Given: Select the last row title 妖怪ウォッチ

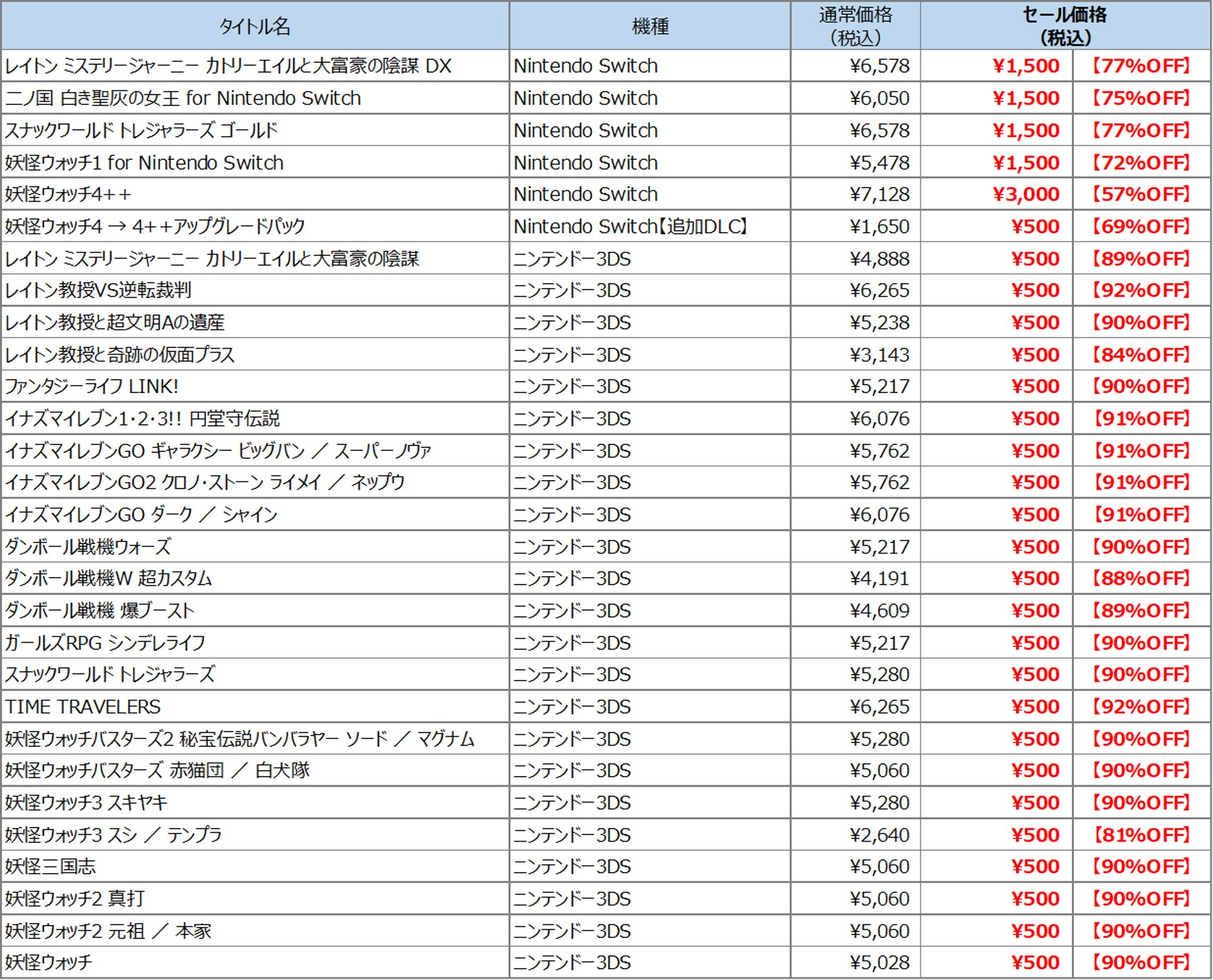Looking at the screenshot, I should [x=48, y=963].
